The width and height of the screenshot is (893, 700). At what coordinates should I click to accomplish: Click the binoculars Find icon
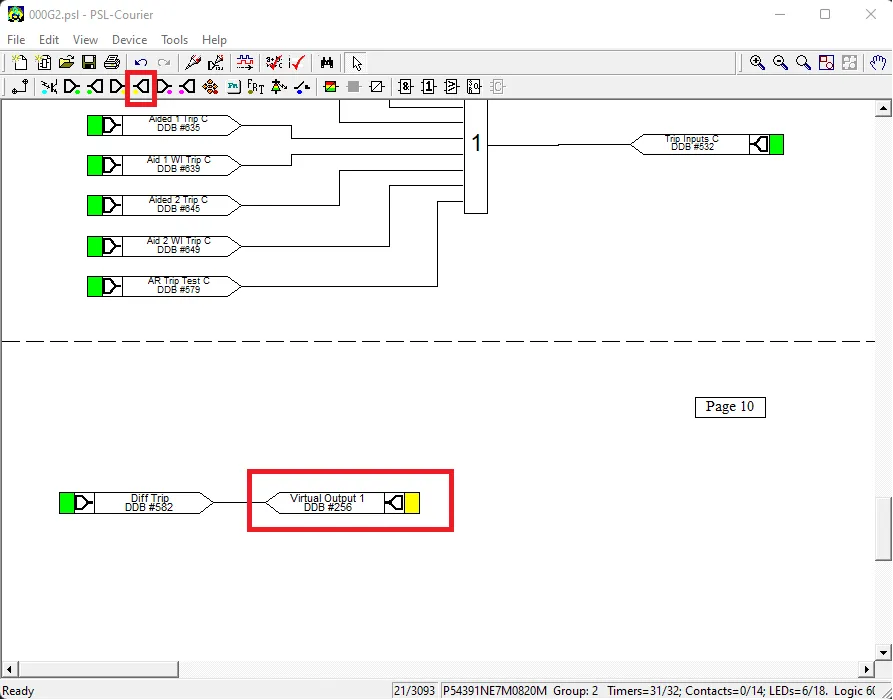[x=327, y=62]
